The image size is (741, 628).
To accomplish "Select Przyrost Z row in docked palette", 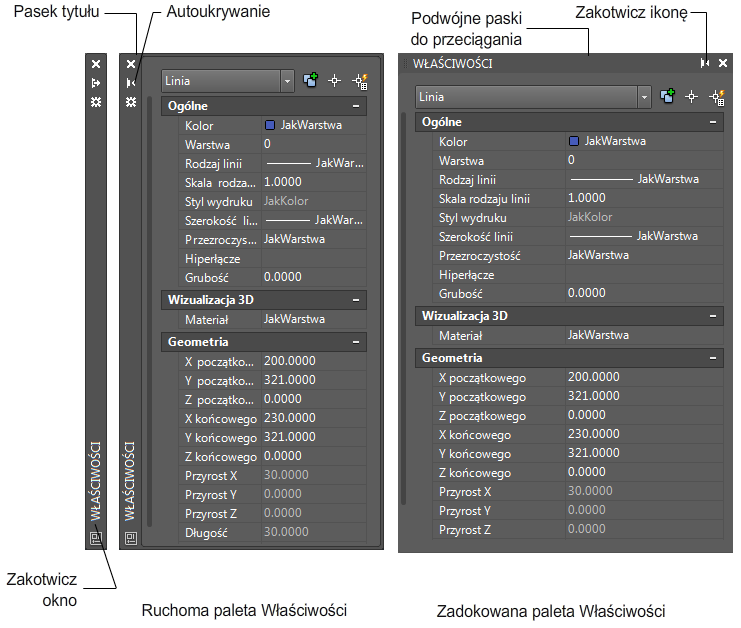I will [x=578, y=529].
